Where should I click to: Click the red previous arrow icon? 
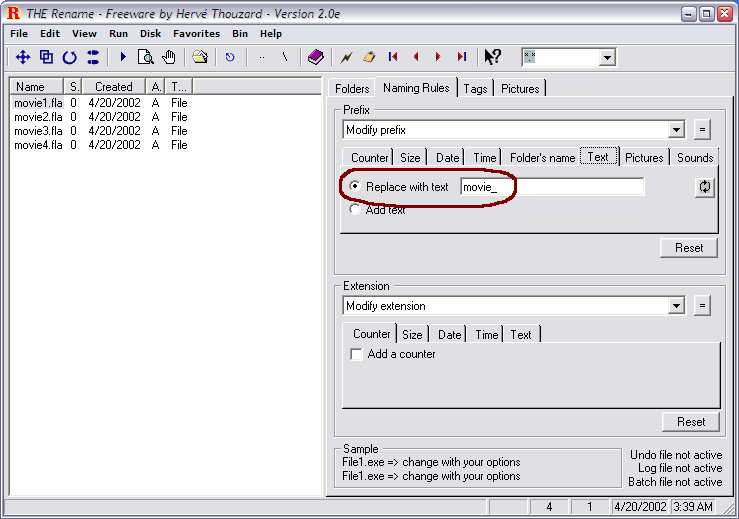pyautogui.click(x=416, y=57)
